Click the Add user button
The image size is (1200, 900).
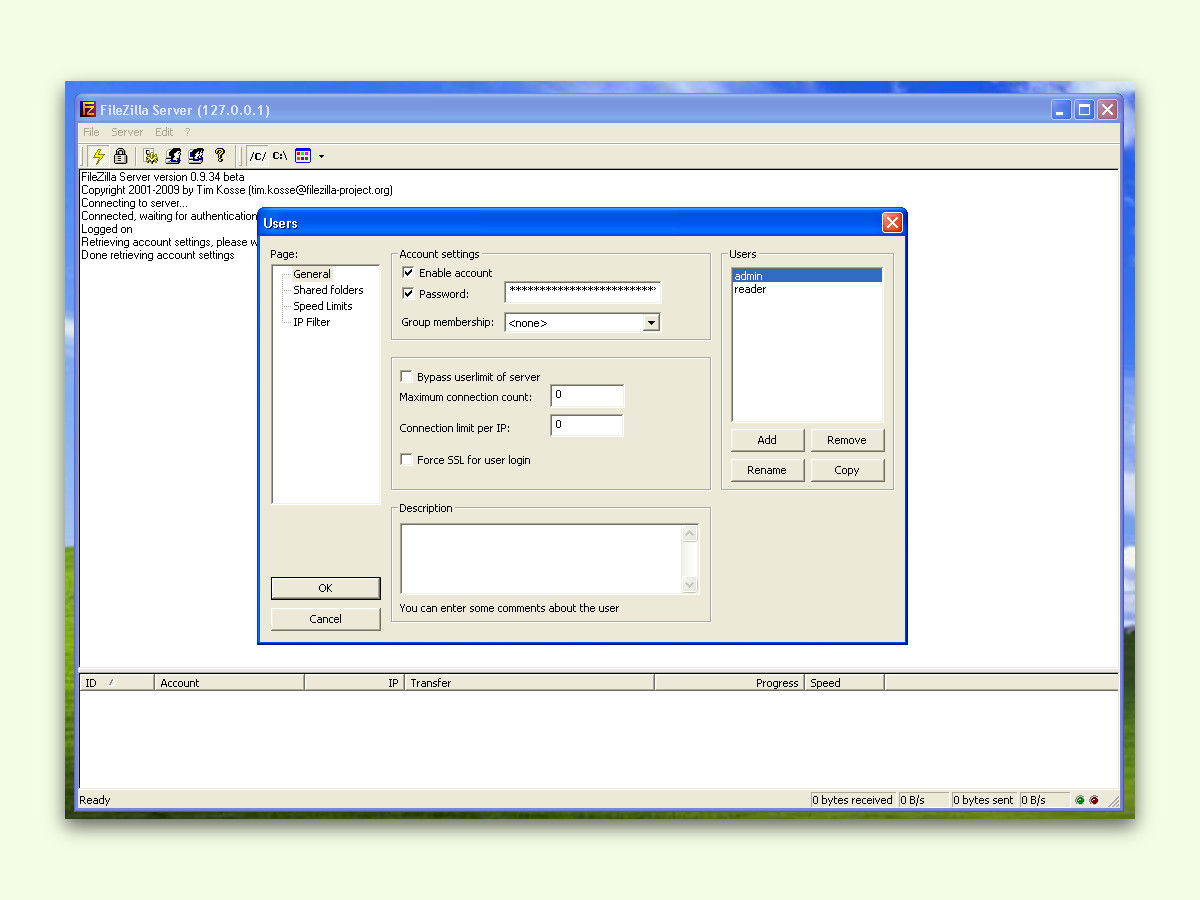(767, 440)
